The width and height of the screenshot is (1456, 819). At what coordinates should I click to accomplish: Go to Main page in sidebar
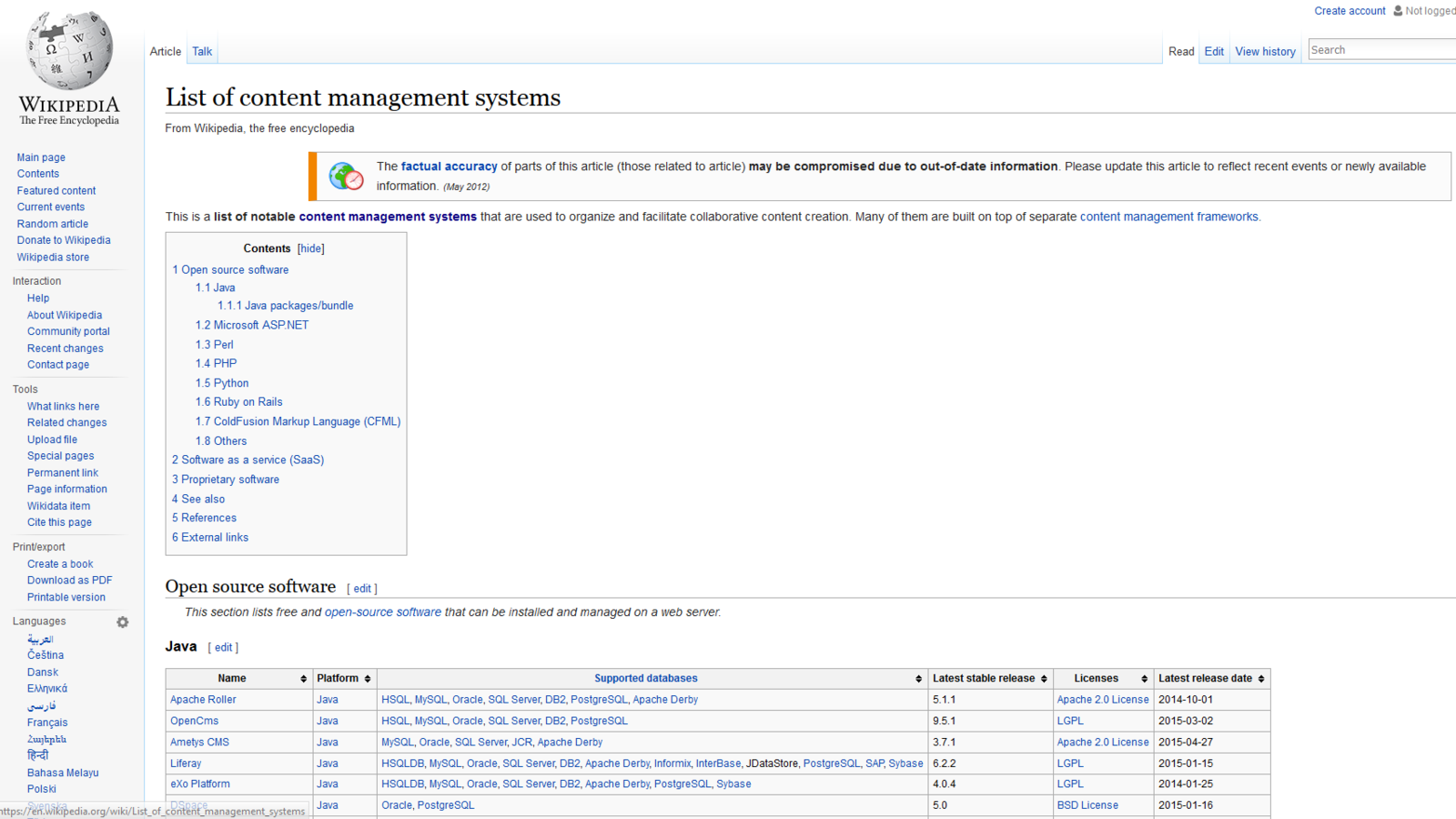pyautogui.click(x=41, y=157)
